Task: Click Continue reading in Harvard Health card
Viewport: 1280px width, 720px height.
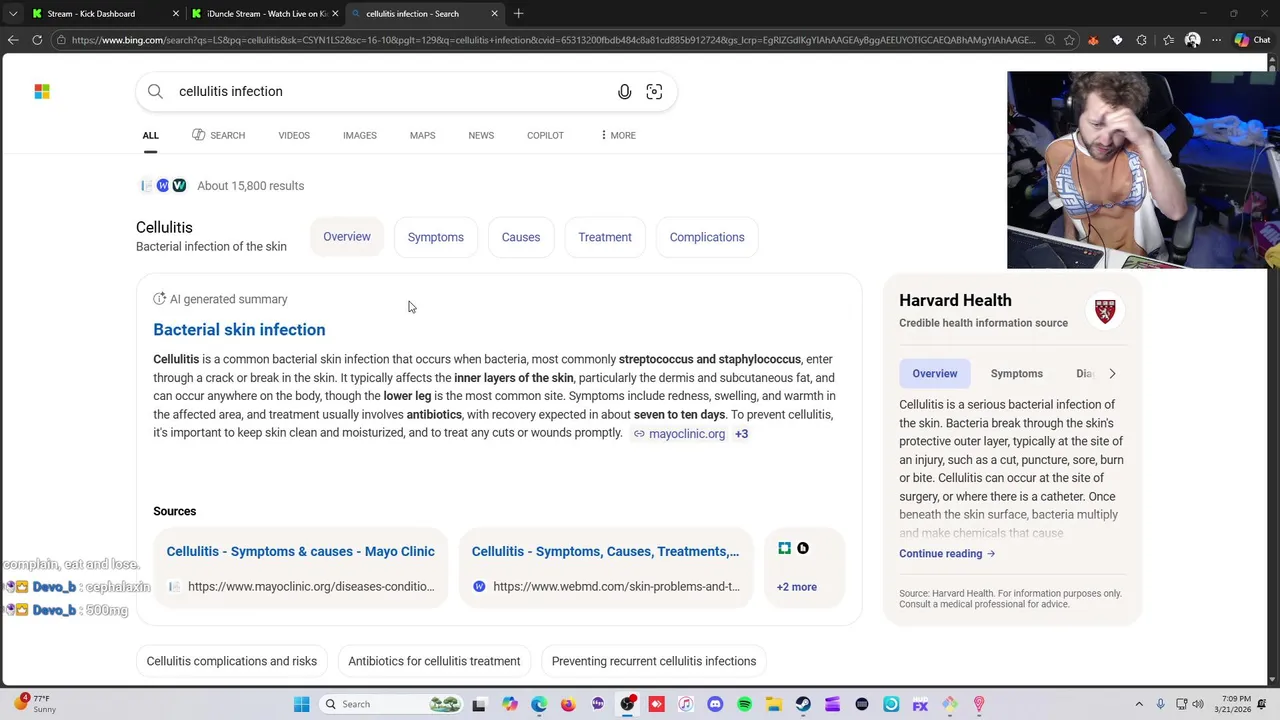Action: tap(946, 554)
